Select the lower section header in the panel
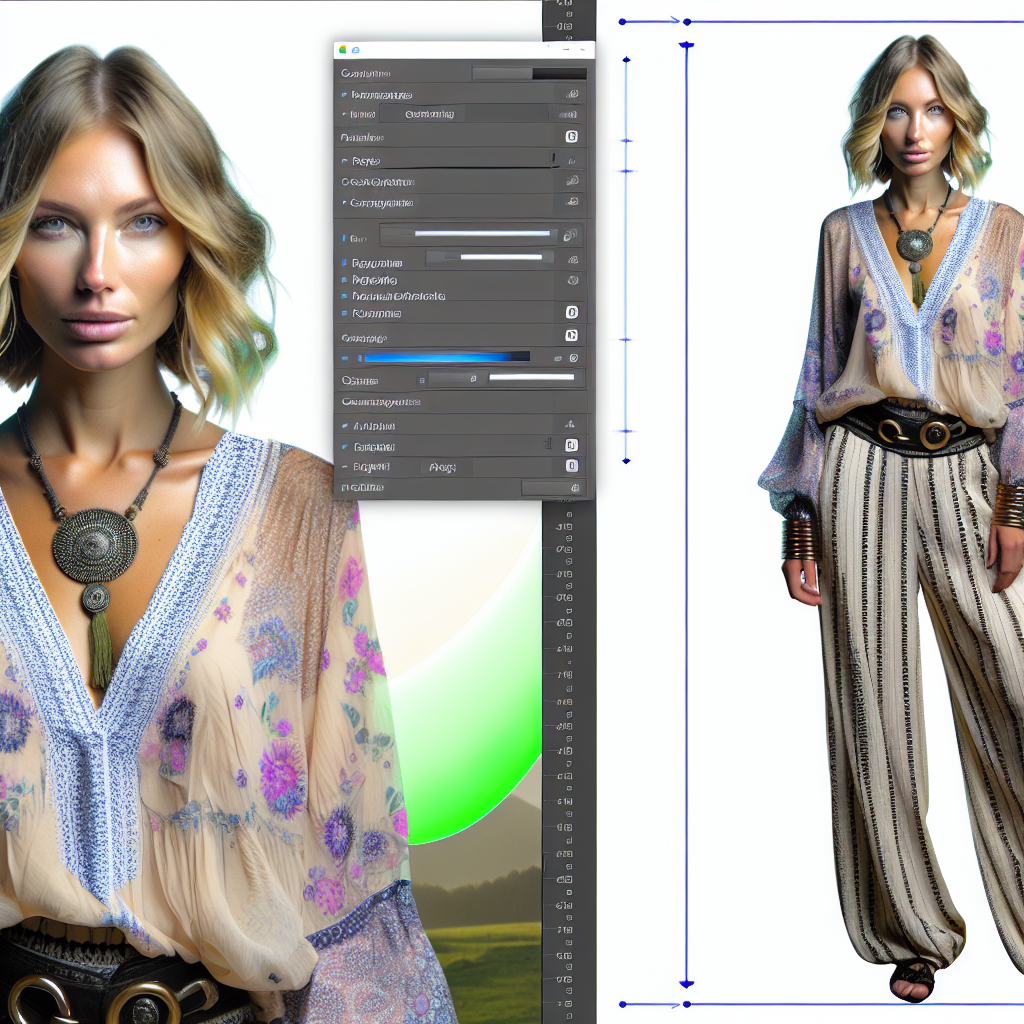Screen dimensions: 1024x1024 coord(380,402)
